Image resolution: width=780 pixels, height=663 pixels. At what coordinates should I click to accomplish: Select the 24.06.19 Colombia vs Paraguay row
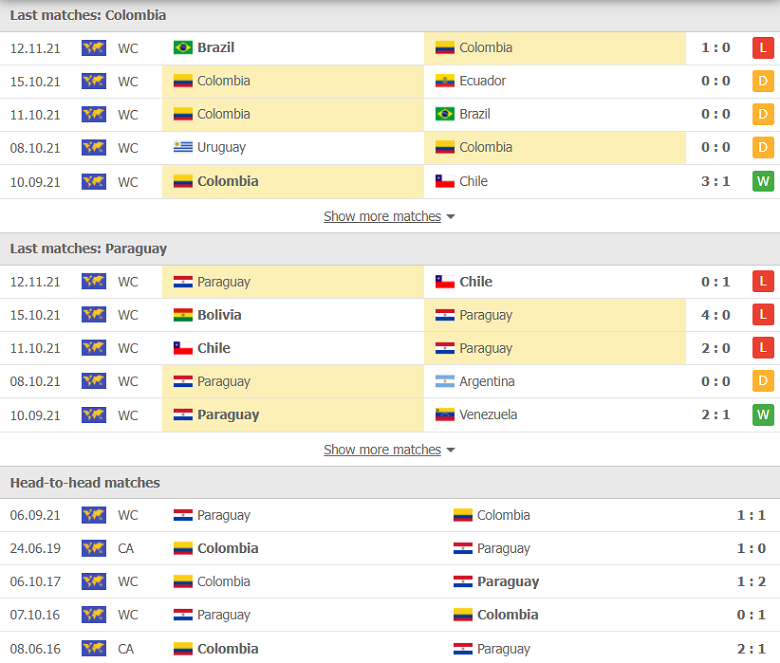(x=390, y=548)
